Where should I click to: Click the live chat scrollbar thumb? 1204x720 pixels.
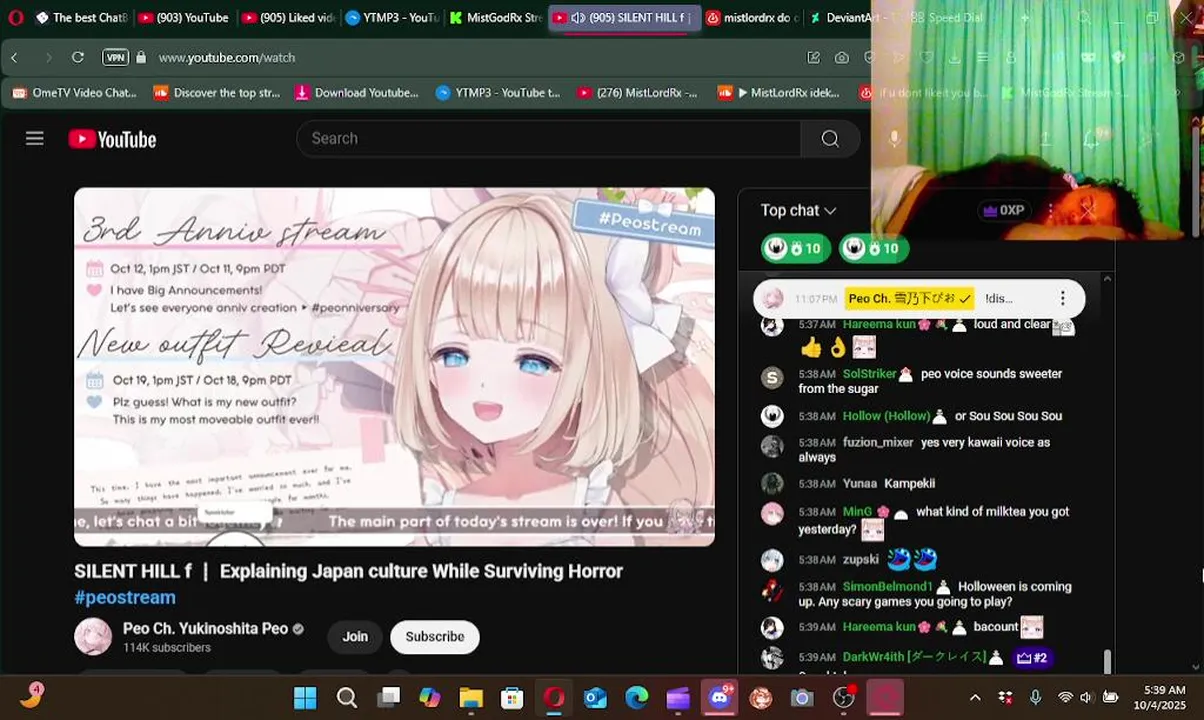click(x=1106, y=661)
